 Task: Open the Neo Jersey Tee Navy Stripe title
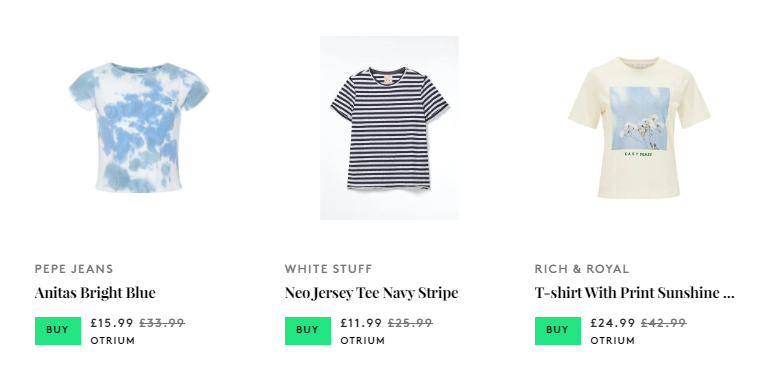click(x=372, y=293)
